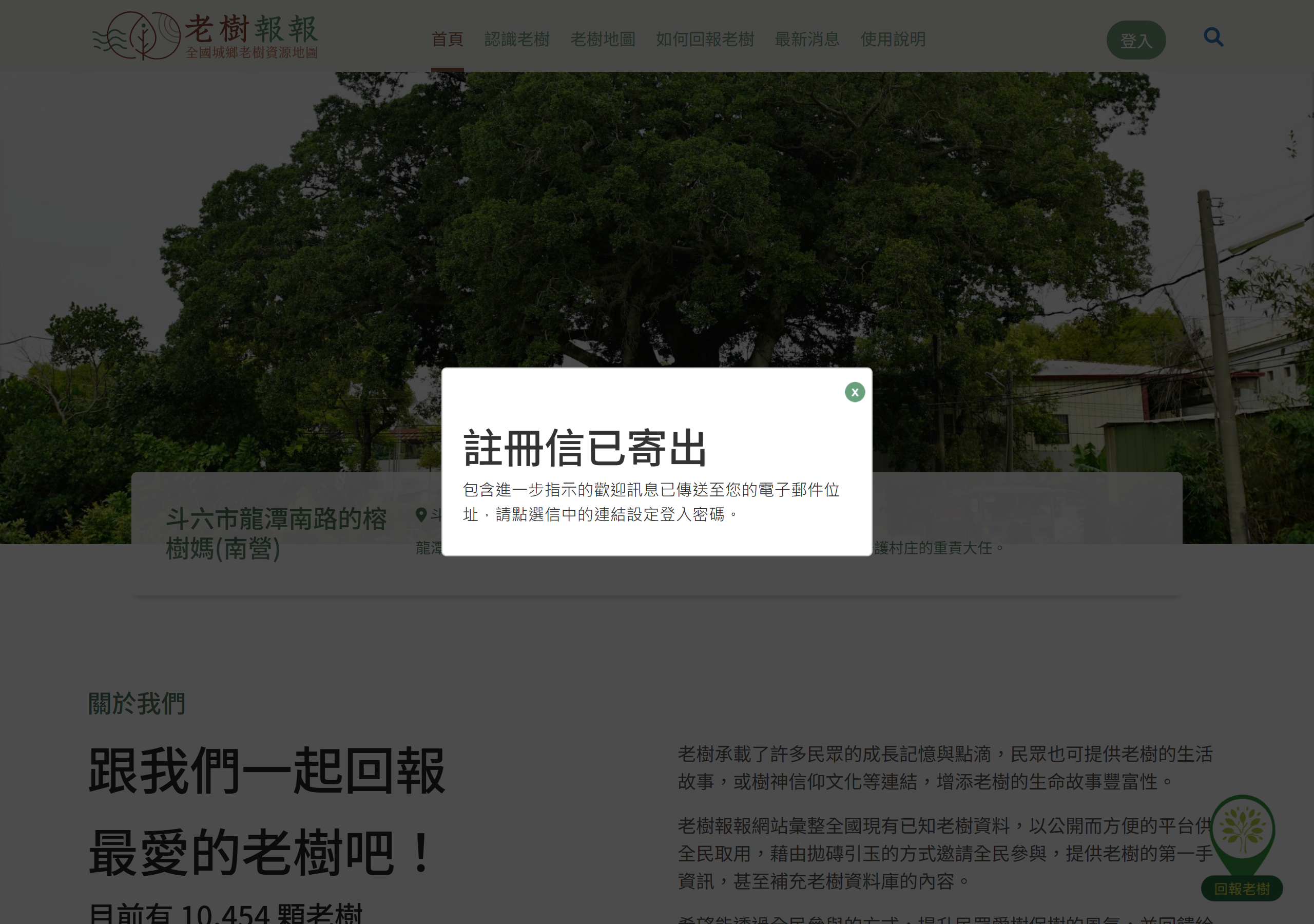Screen dimensions: 1314x924
Task: Click the 關於我們 section label
Action: (x=137, y=704)
